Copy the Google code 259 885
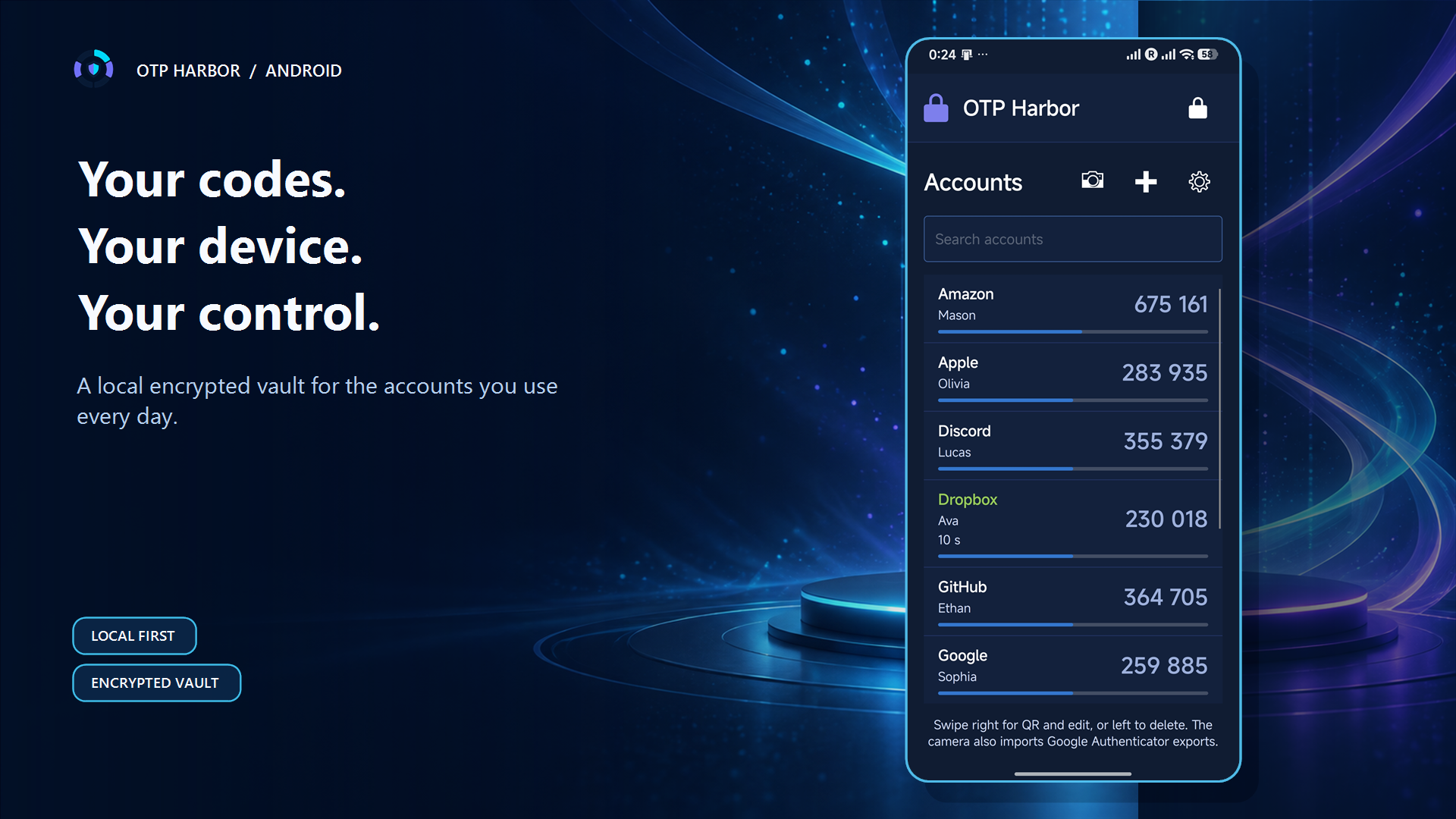Screen dimensions: 1456x819 tap(1164, 666)
